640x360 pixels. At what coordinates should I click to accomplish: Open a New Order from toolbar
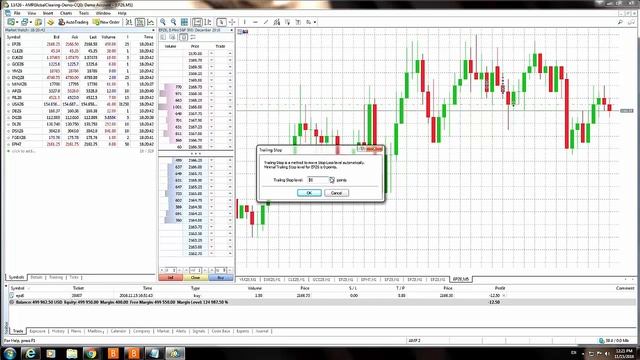point(106,22)
